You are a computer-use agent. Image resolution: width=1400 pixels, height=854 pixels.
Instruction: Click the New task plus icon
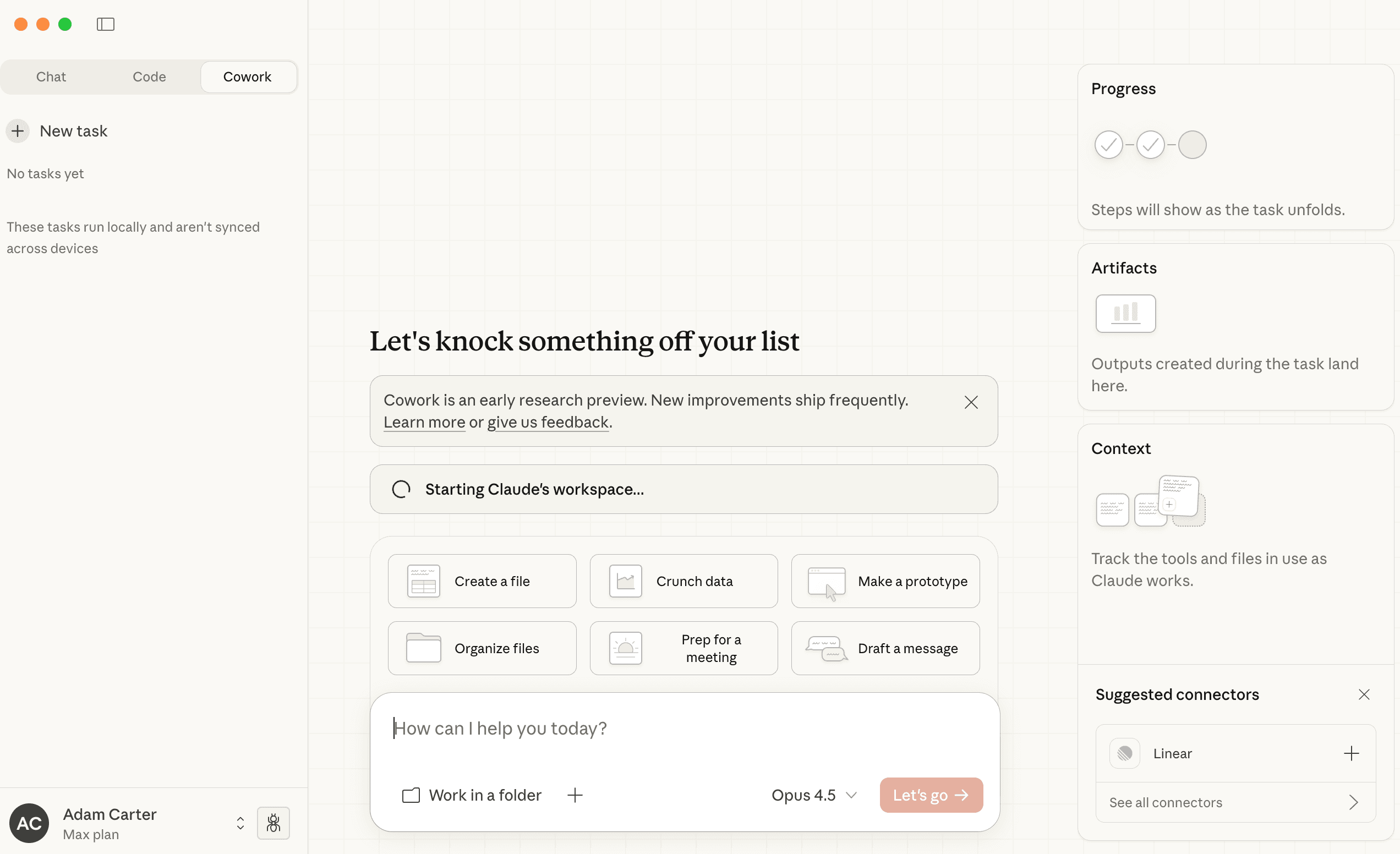tap(18, 130)
